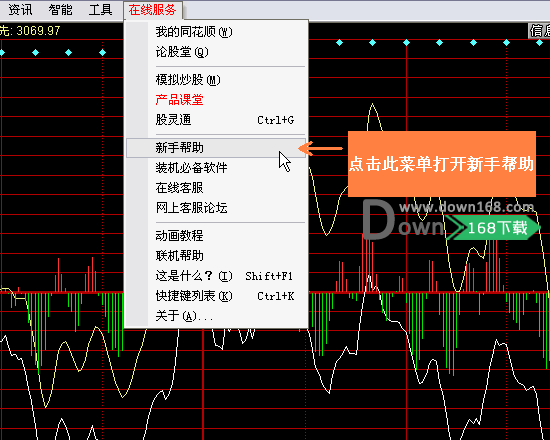Viewport: 550px width, 440px height.
Task: Activate 这是什么? help mode
Action: (216, 276)
